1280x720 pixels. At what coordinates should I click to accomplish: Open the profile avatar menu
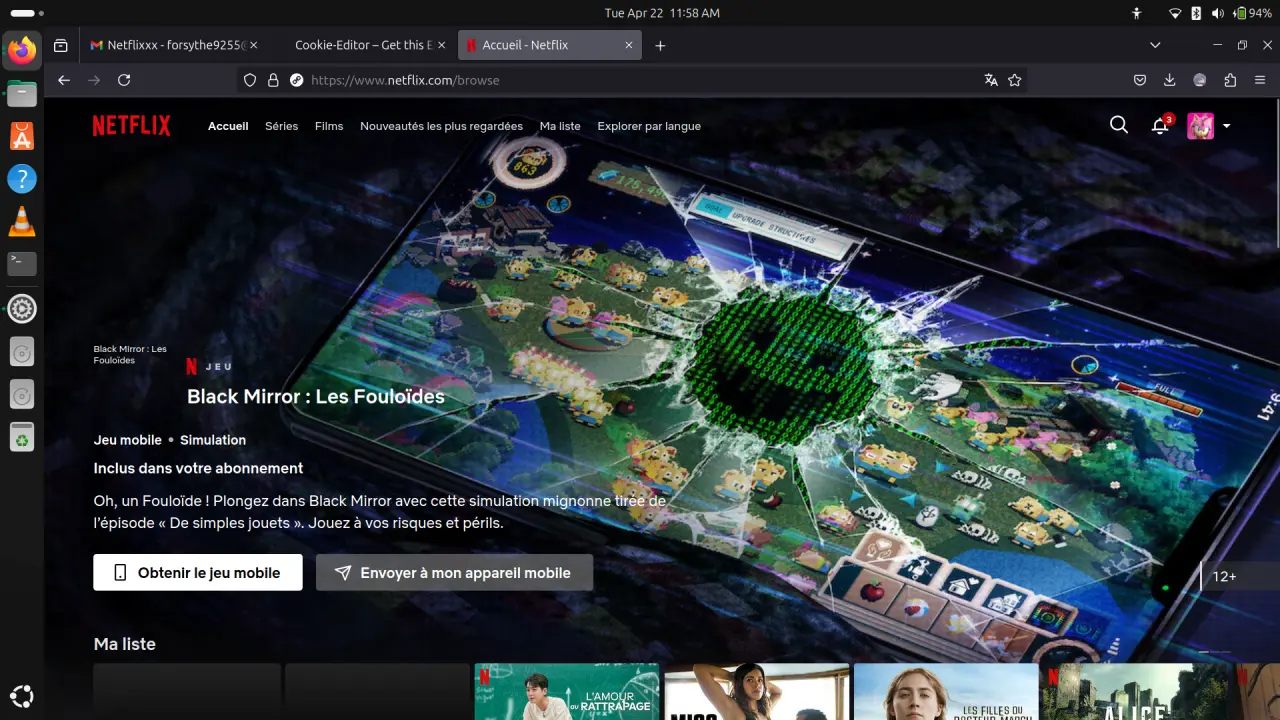click(x=1200, y=126)
